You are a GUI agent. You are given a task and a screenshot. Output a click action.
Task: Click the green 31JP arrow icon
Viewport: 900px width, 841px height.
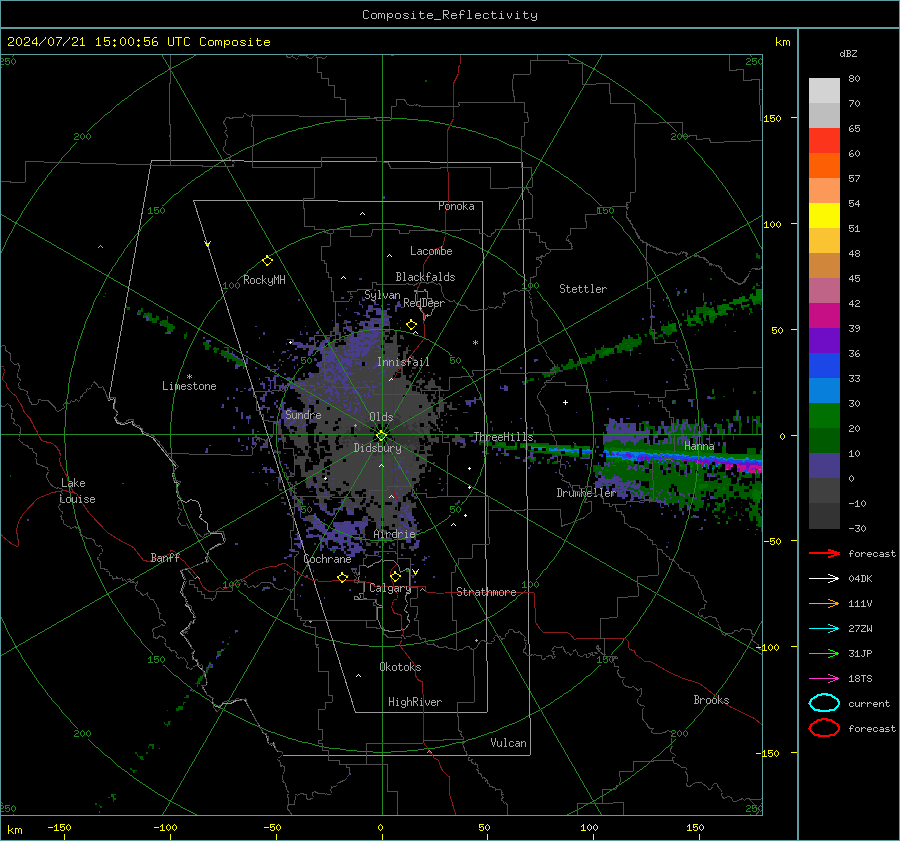(824, 653)
